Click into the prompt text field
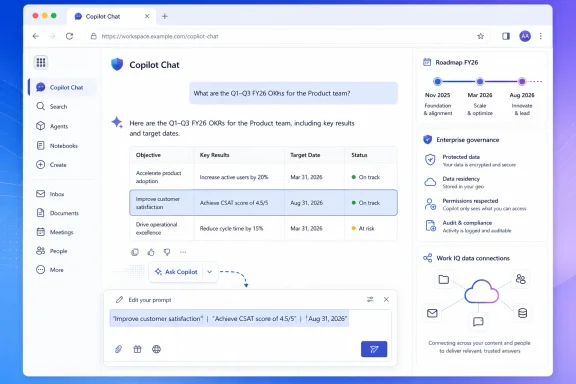The height and width of the screenshot is (384, 576). pos(250,323)
